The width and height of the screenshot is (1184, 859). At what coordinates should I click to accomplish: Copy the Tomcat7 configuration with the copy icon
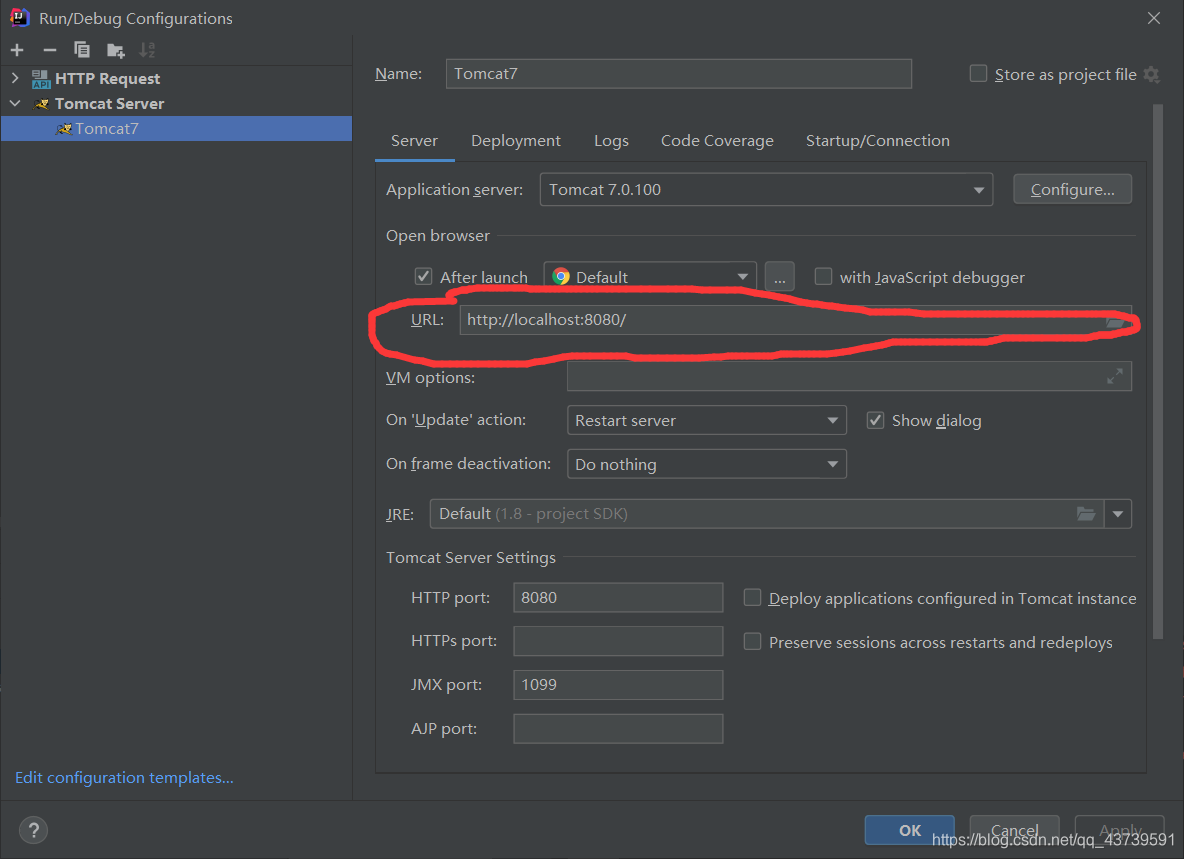(82, 49)
